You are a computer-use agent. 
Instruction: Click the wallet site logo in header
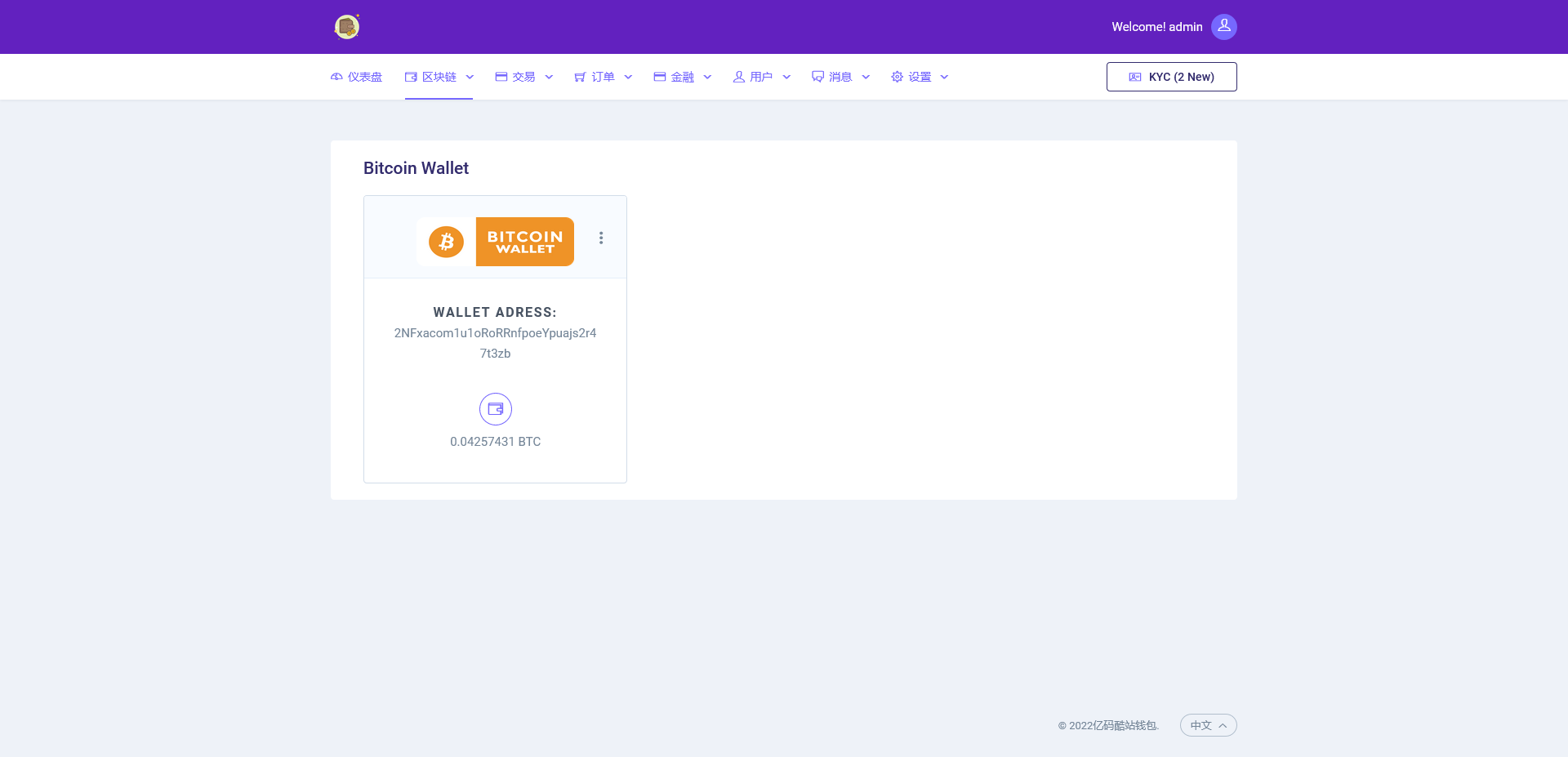[347, 27]
